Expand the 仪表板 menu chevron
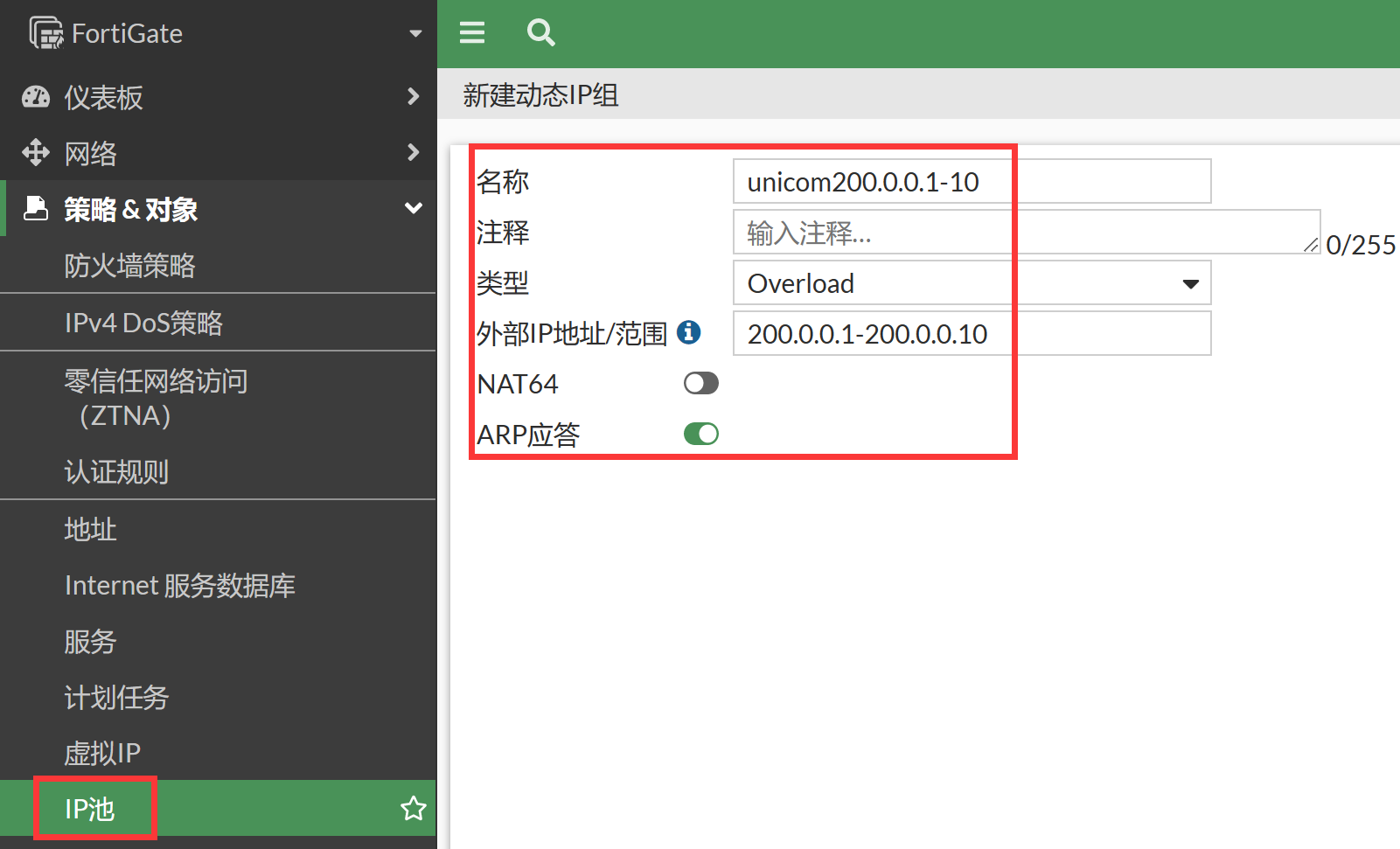The height and width of the screenshot is (849, 1400). tap(414, 96)
